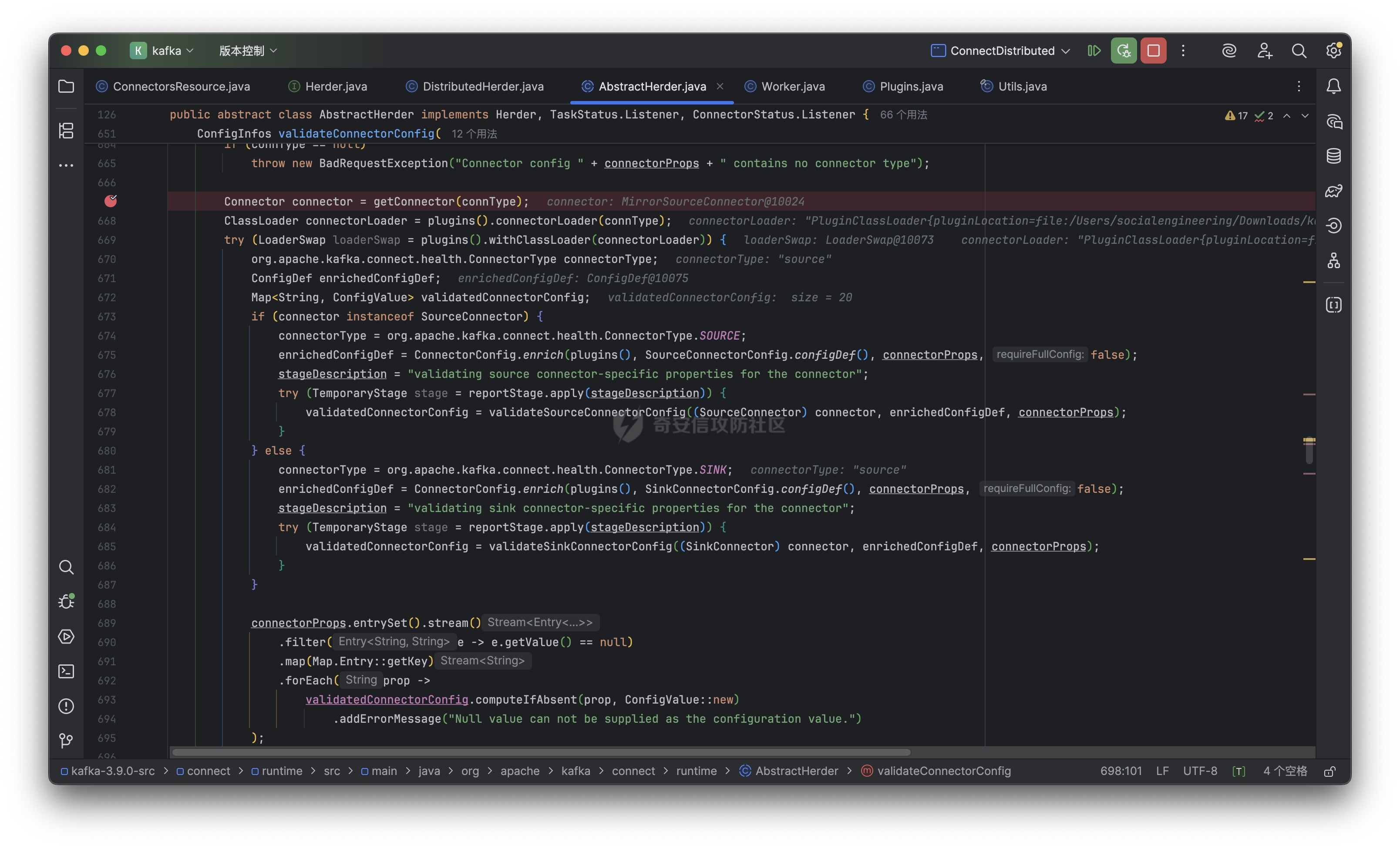The width and height of the screenshot is (1400, 849).
Task: Open the coverage/history circular arrow icon in right sidebar
Action: coord(1333,226)
